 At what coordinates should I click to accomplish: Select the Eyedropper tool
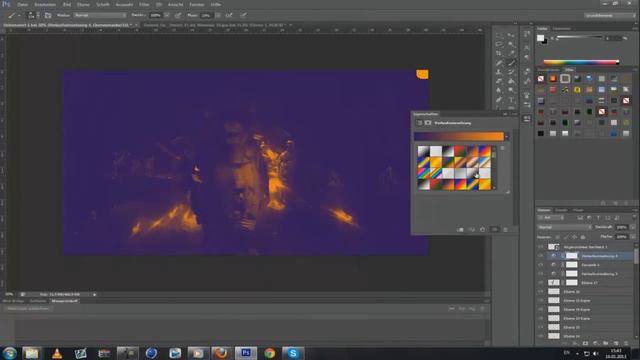click(x=511, y=53)
